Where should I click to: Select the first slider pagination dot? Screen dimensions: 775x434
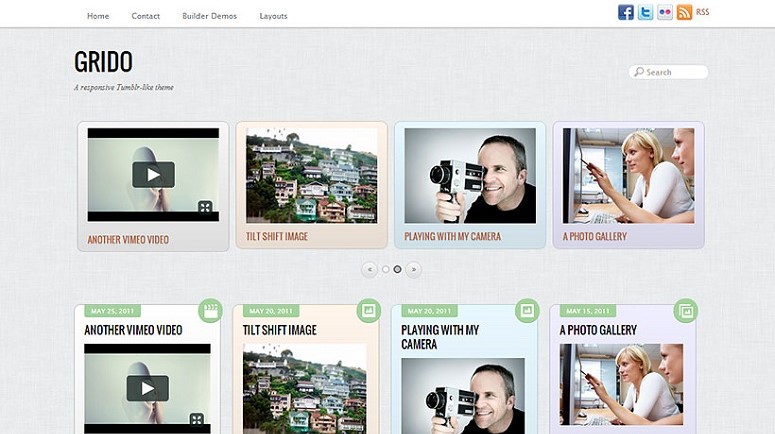(x=386, y=269)
